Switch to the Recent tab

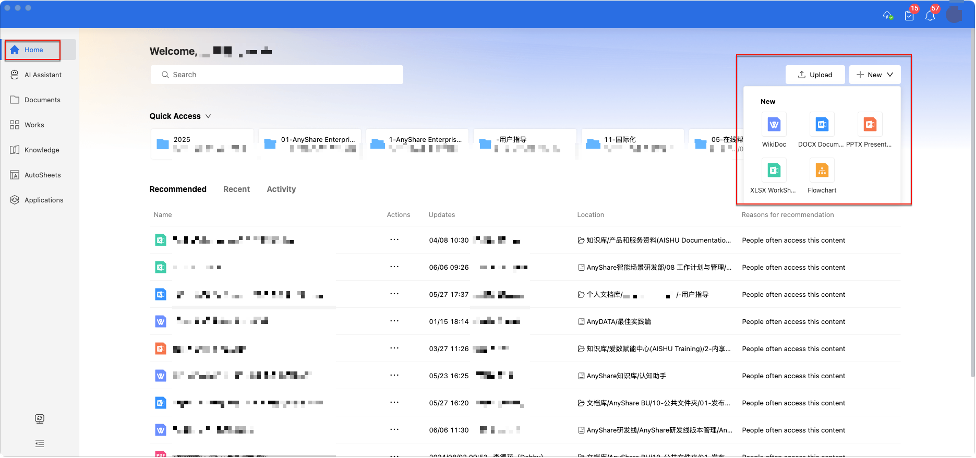236,189
